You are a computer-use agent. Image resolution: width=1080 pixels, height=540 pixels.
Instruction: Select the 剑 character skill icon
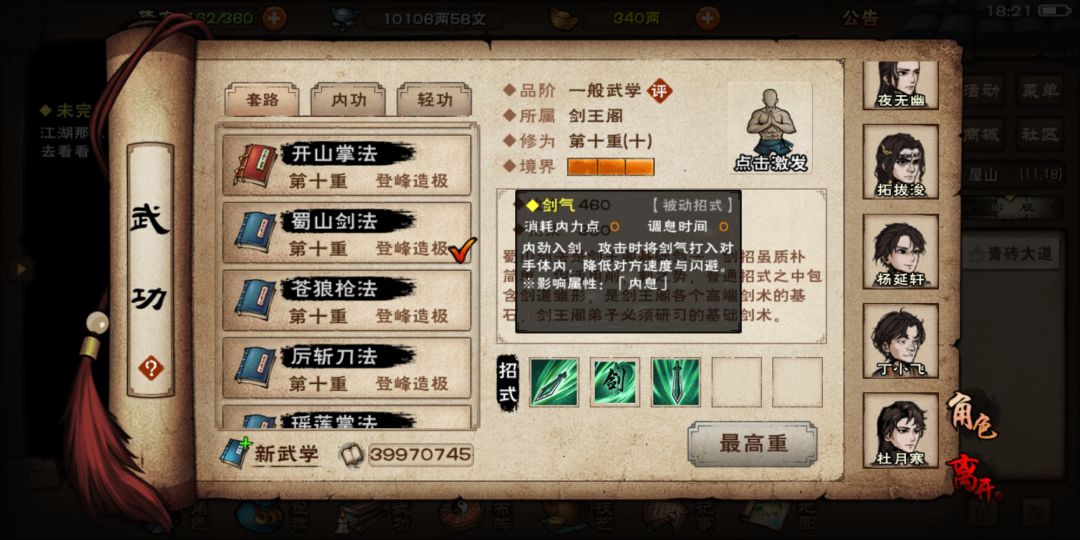(x=615, y=382)
